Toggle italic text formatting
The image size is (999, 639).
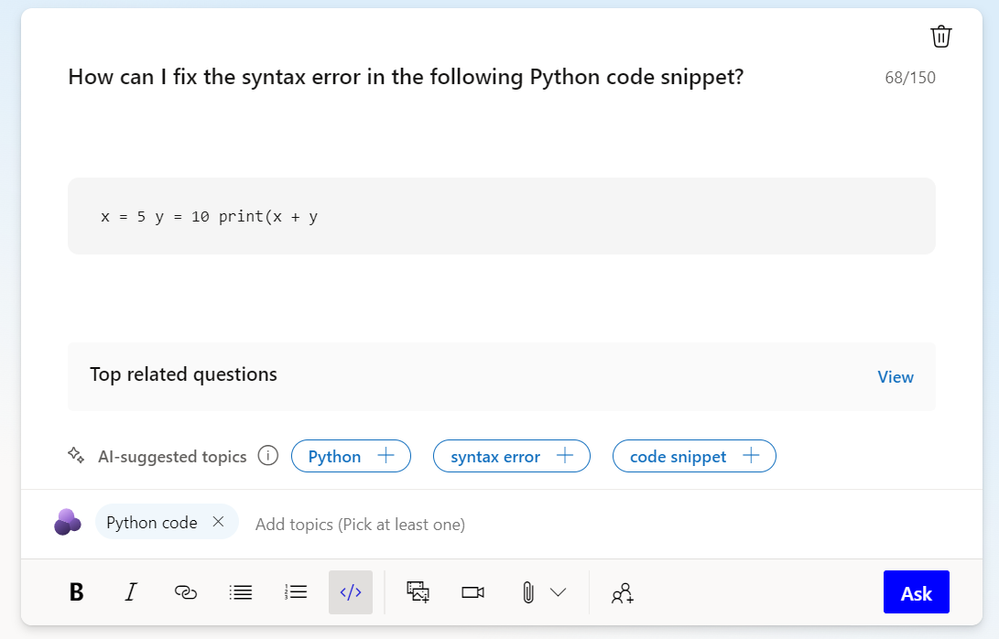click(x=131, y=592)
